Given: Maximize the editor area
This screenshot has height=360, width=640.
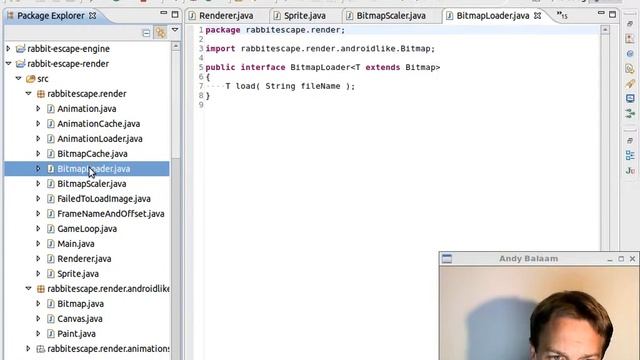Looking at the screenshot, I should (x=613, y=15).
